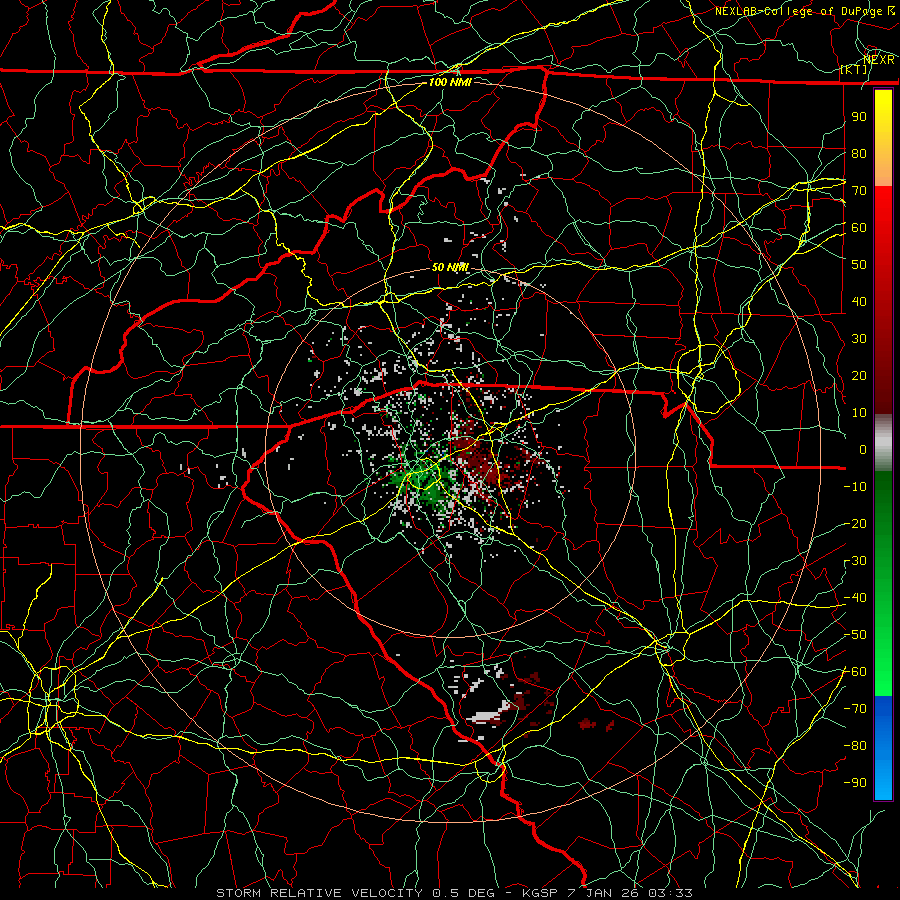Click the 50 NMI range ring label
The image size is (900, 900).
coord(450,267)
